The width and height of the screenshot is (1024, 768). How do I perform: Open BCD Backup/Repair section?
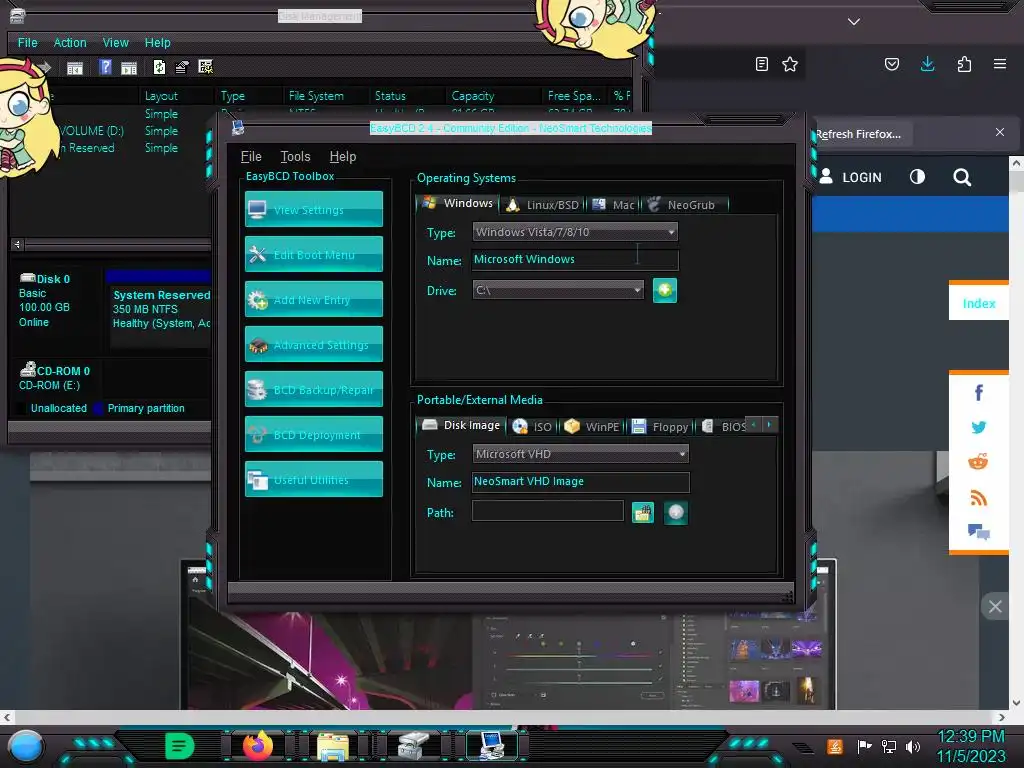tap(313, 389)
